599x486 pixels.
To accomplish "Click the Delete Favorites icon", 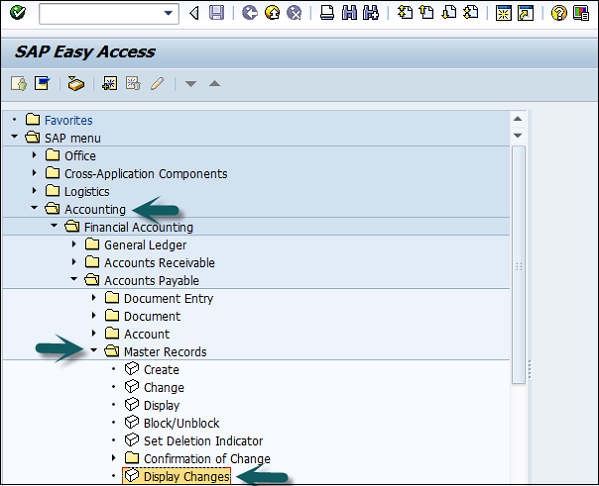I will tap(133, 83).
